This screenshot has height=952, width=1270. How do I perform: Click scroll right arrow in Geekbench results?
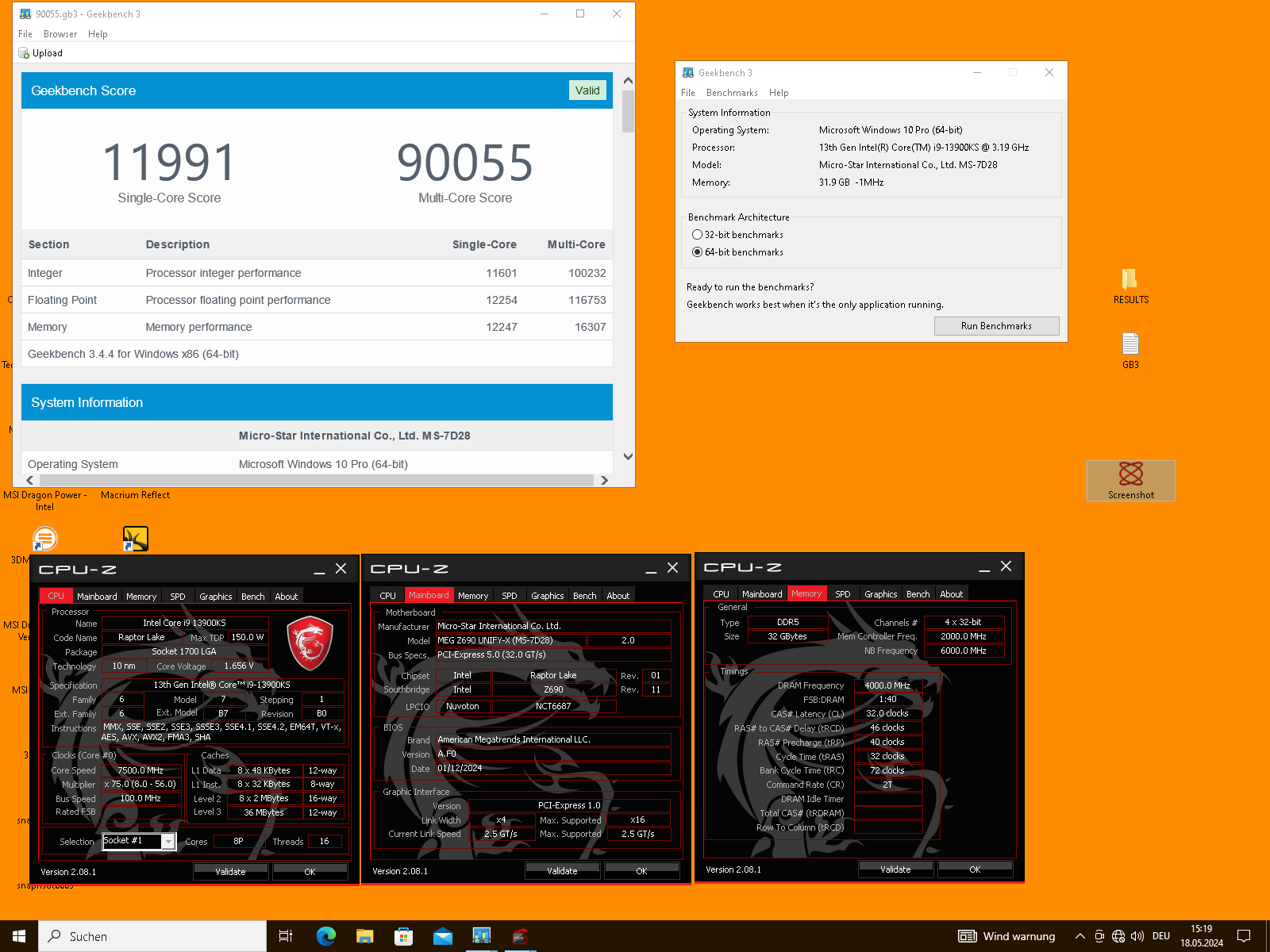tap(604, 480)
